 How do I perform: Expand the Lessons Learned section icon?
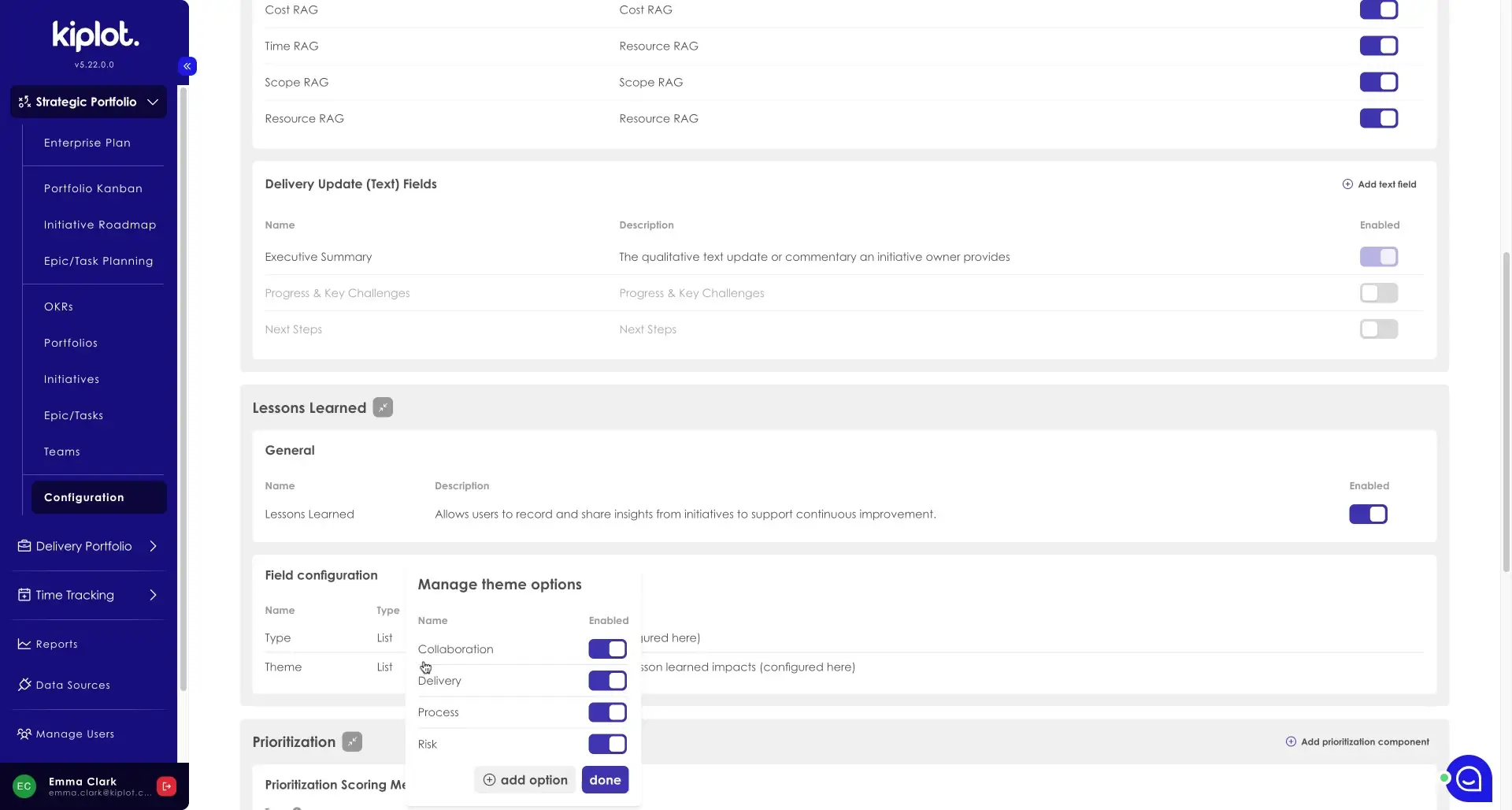[383, 407]
